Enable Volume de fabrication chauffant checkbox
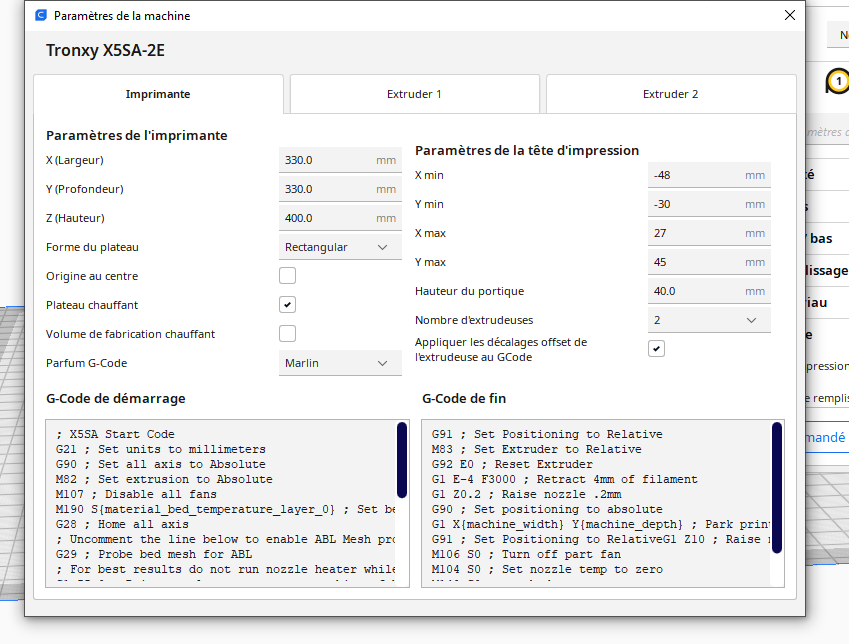This screenshot has height=644, width=849. (x=288, y=334)
